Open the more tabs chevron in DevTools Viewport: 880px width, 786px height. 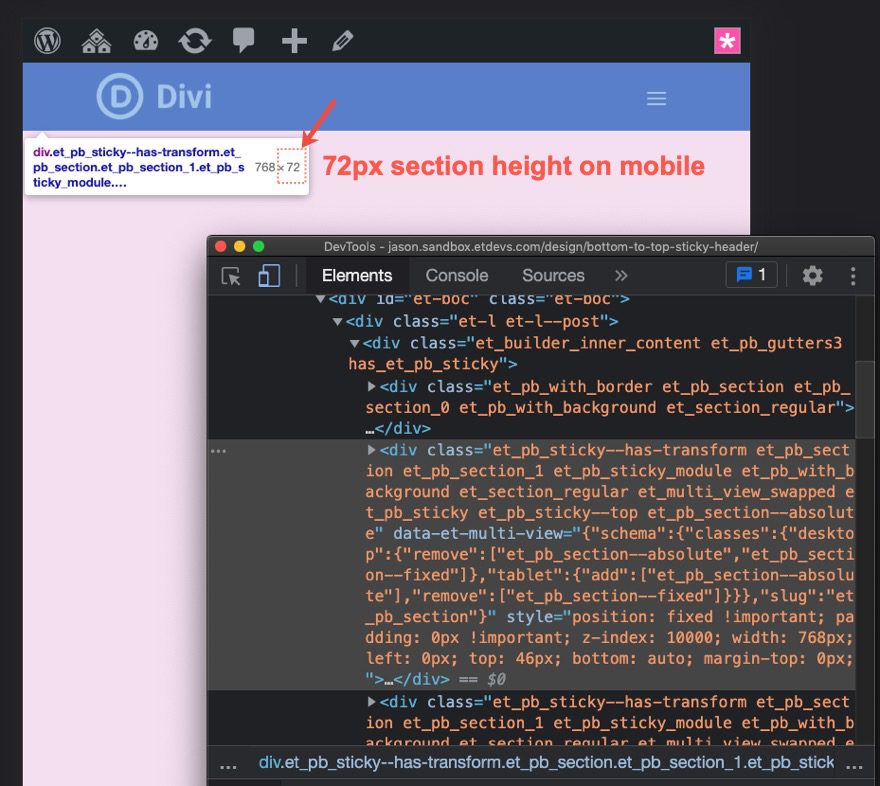pyautogui.click(x=621, y=274)
